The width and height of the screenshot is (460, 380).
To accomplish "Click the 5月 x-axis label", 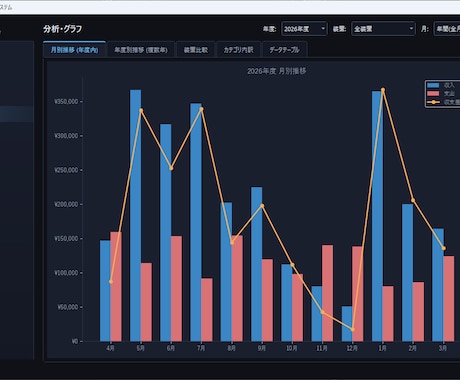I will tap(141, 348).
